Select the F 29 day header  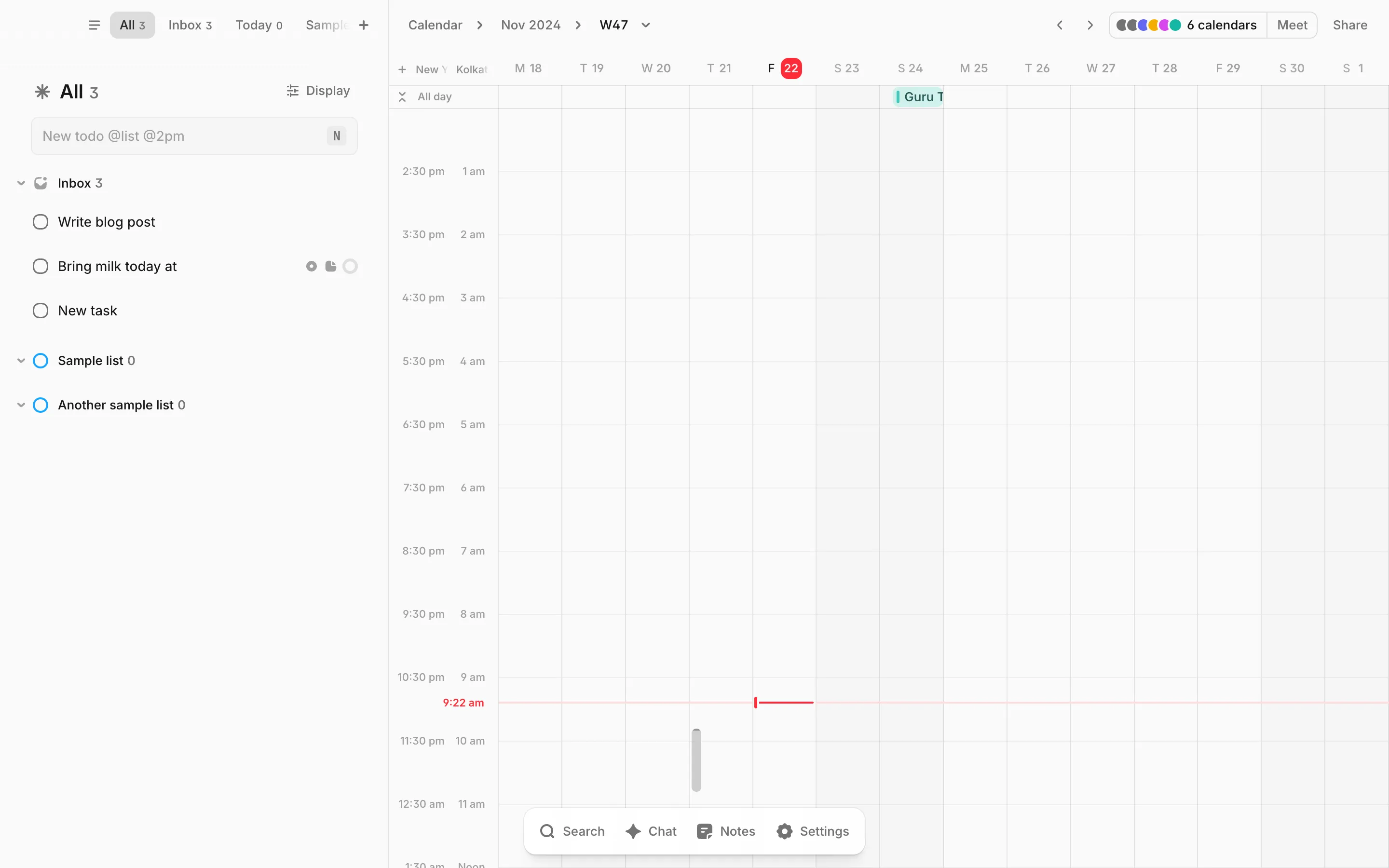click(x=1228, y=68)
